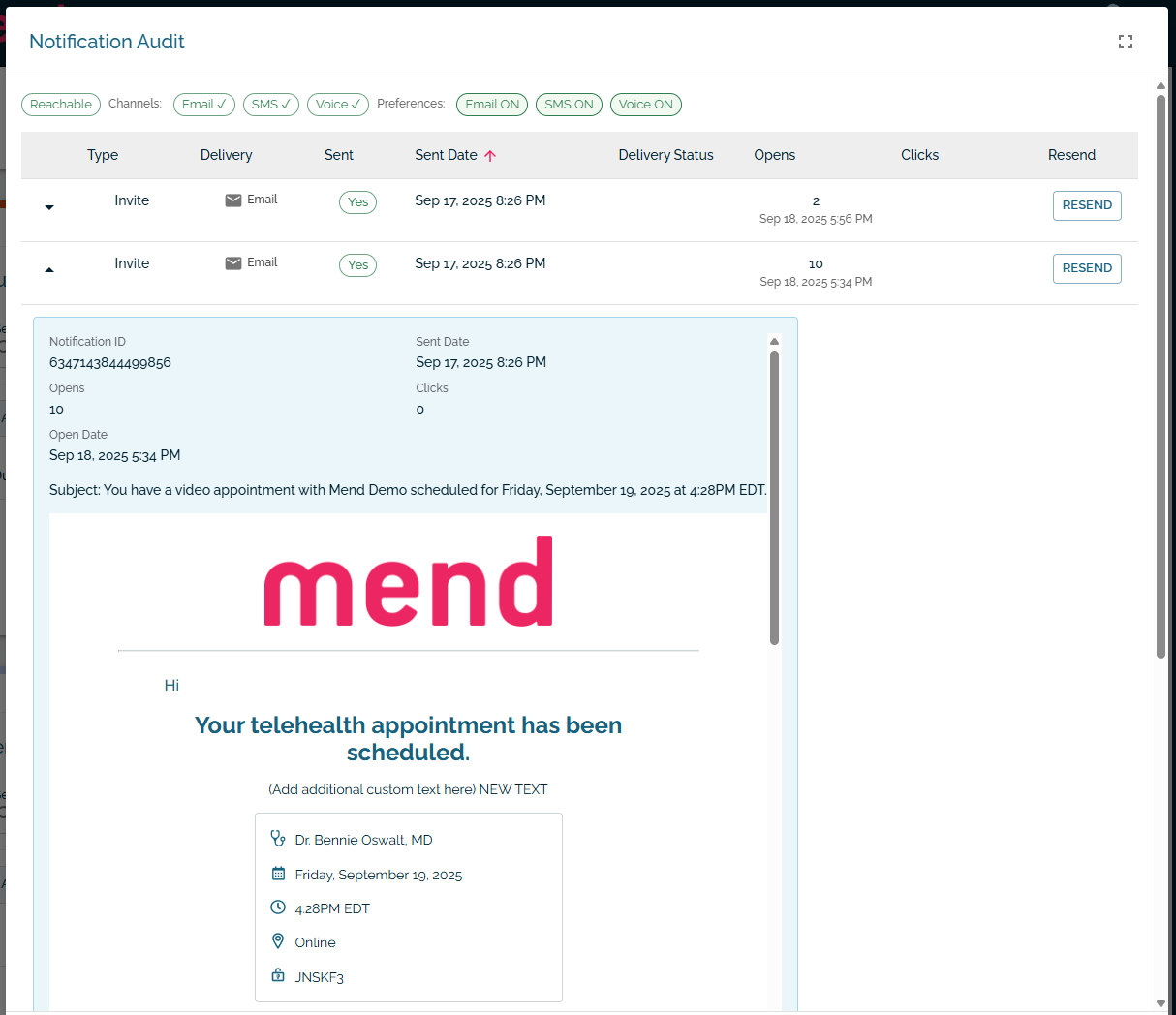The image size is (1176, 1015).
Task: Click the dialog scroll up arrow
Action: 1161,85
